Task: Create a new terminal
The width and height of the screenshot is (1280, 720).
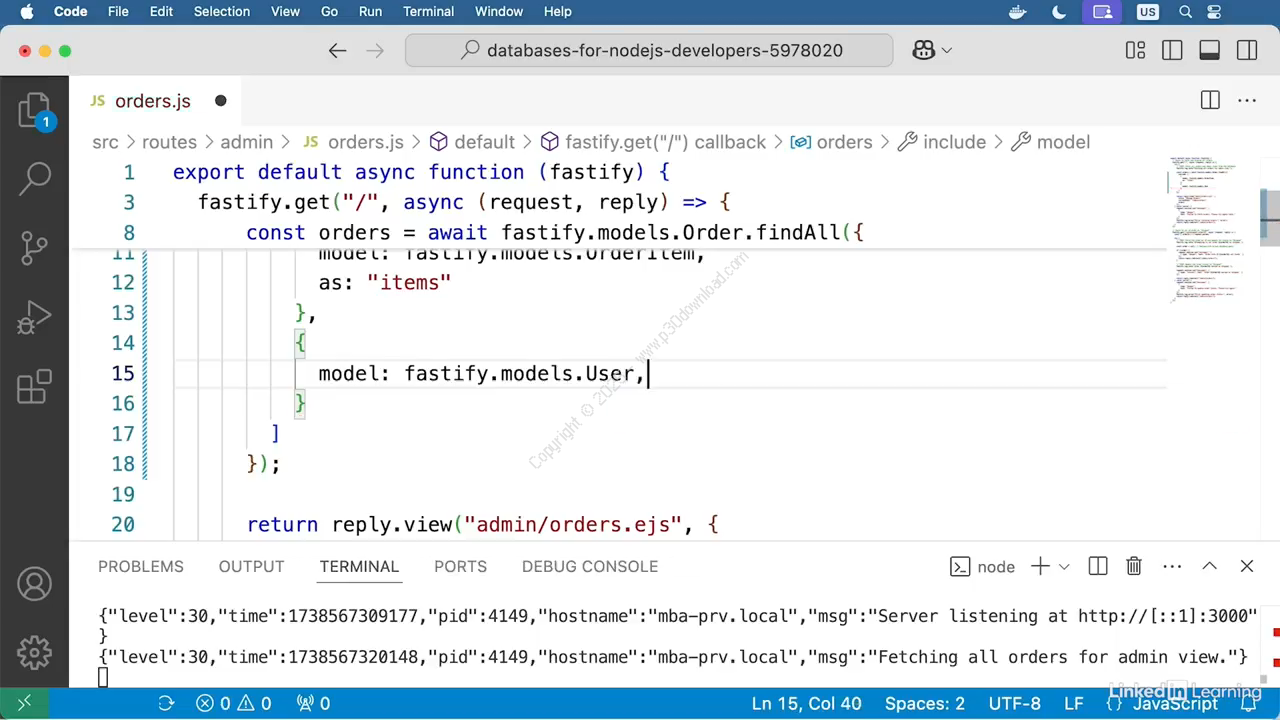Action: 1040,567
